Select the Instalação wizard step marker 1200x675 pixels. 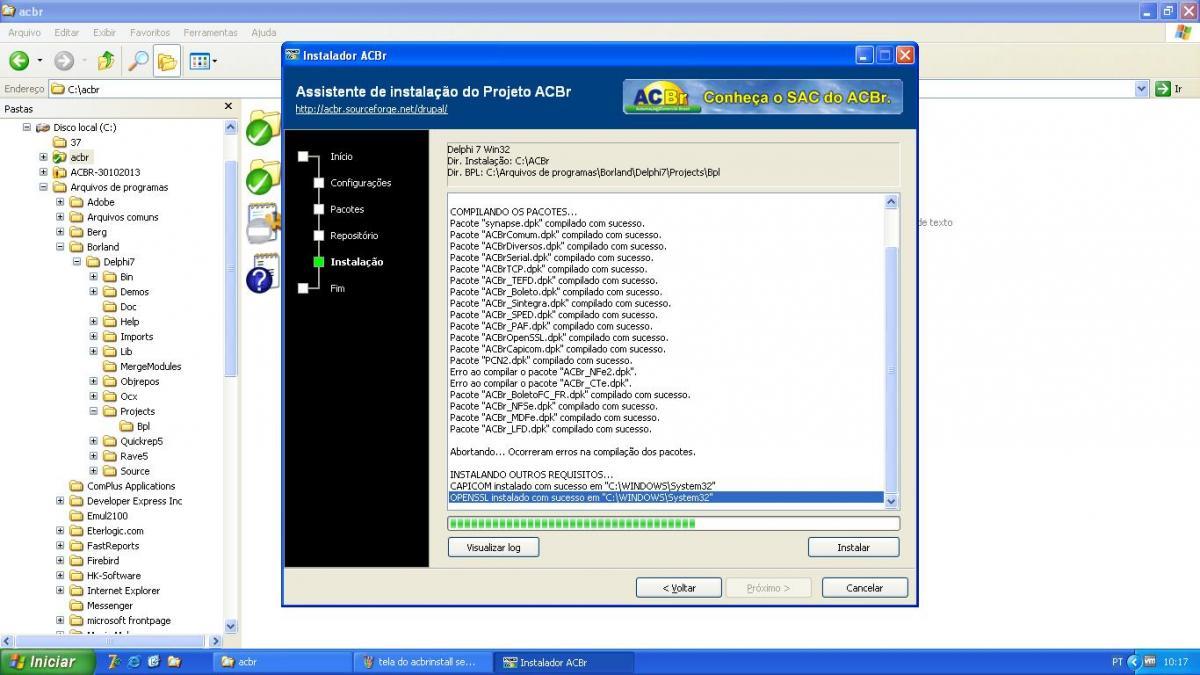(x=319, y=262)
